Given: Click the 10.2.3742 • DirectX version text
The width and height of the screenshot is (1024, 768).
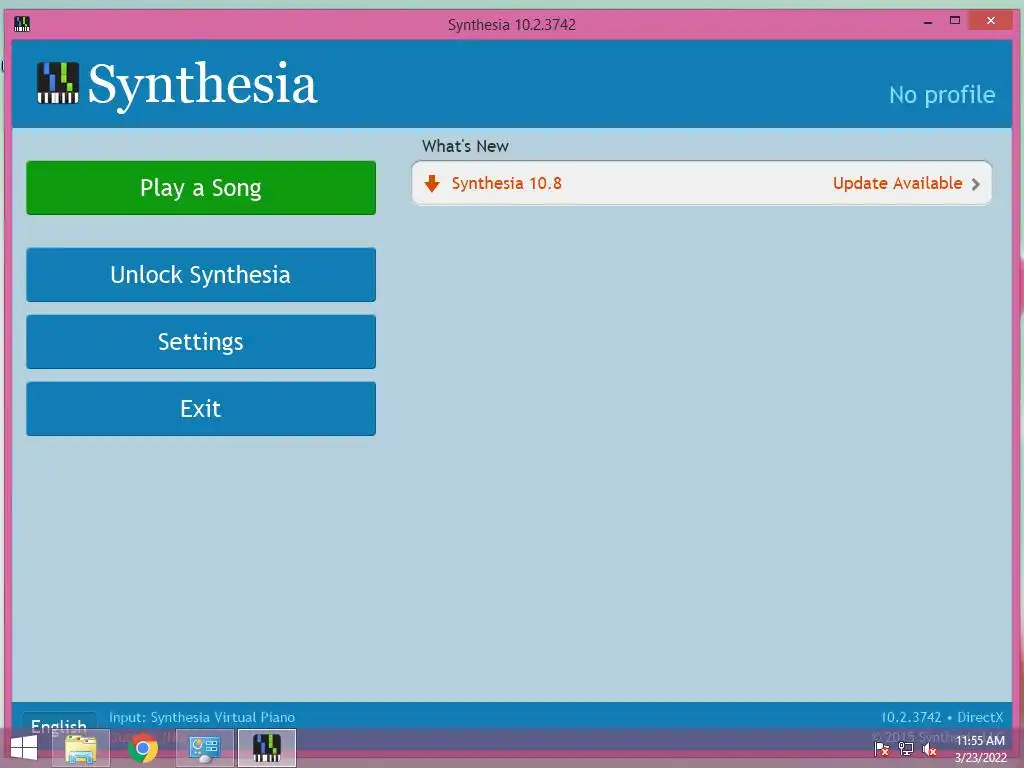Looking at the screenshot, I should tap(942, 717).
